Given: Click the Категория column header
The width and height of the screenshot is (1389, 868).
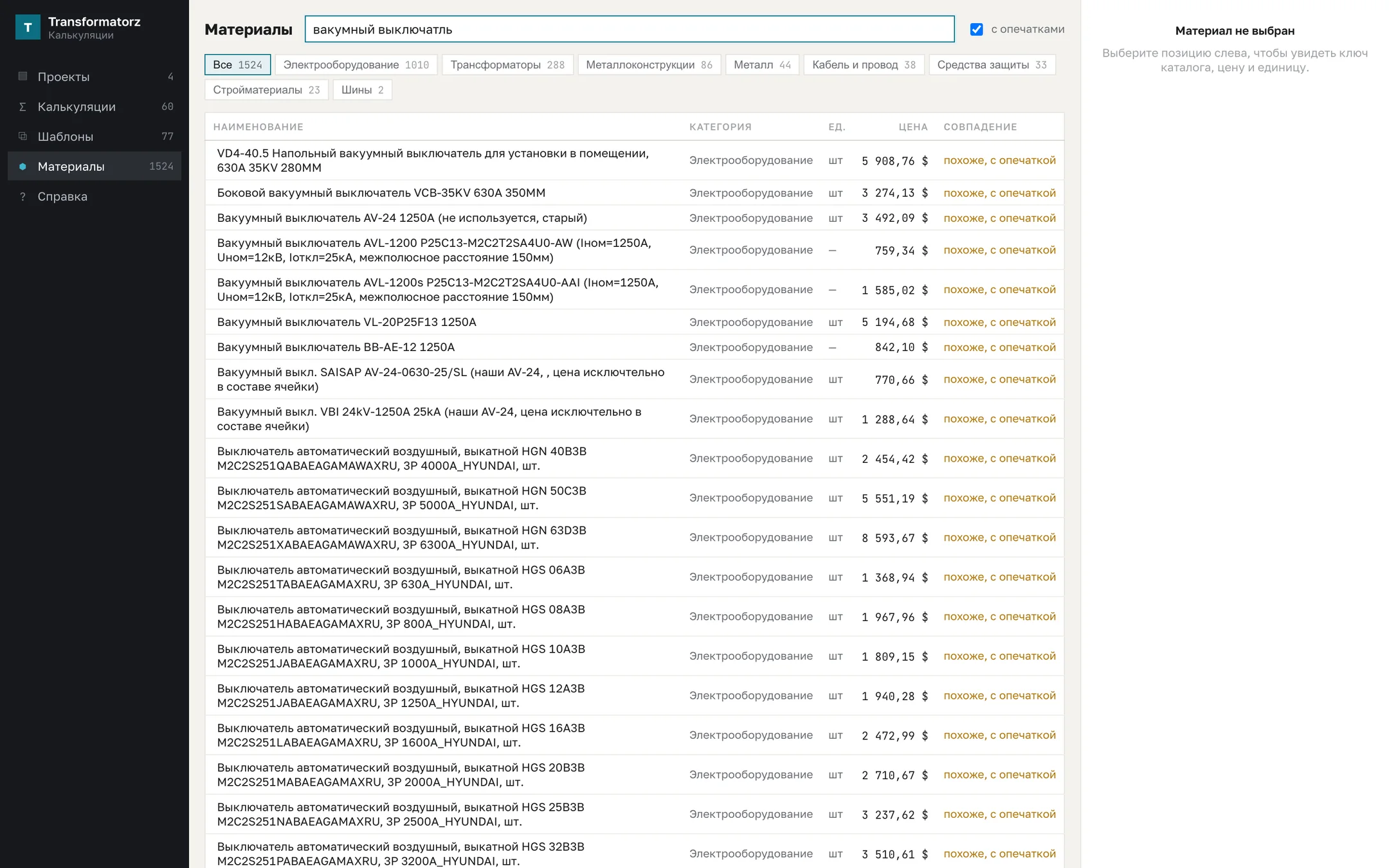Looking at the screenshot, I should [720, 127].
